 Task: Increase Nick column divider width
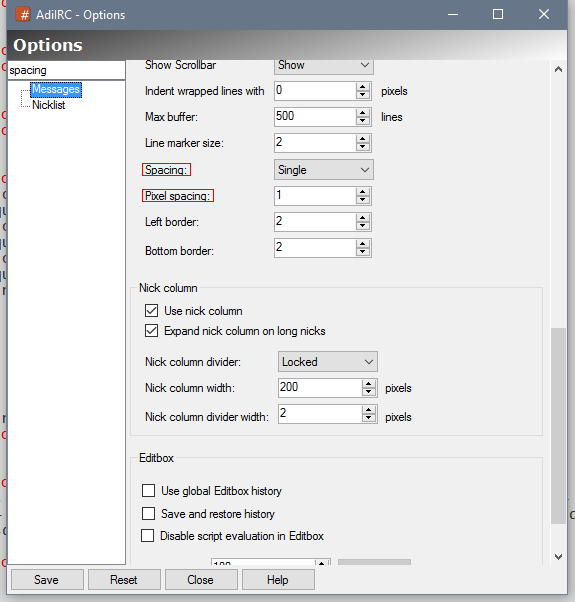coord(368,410)
